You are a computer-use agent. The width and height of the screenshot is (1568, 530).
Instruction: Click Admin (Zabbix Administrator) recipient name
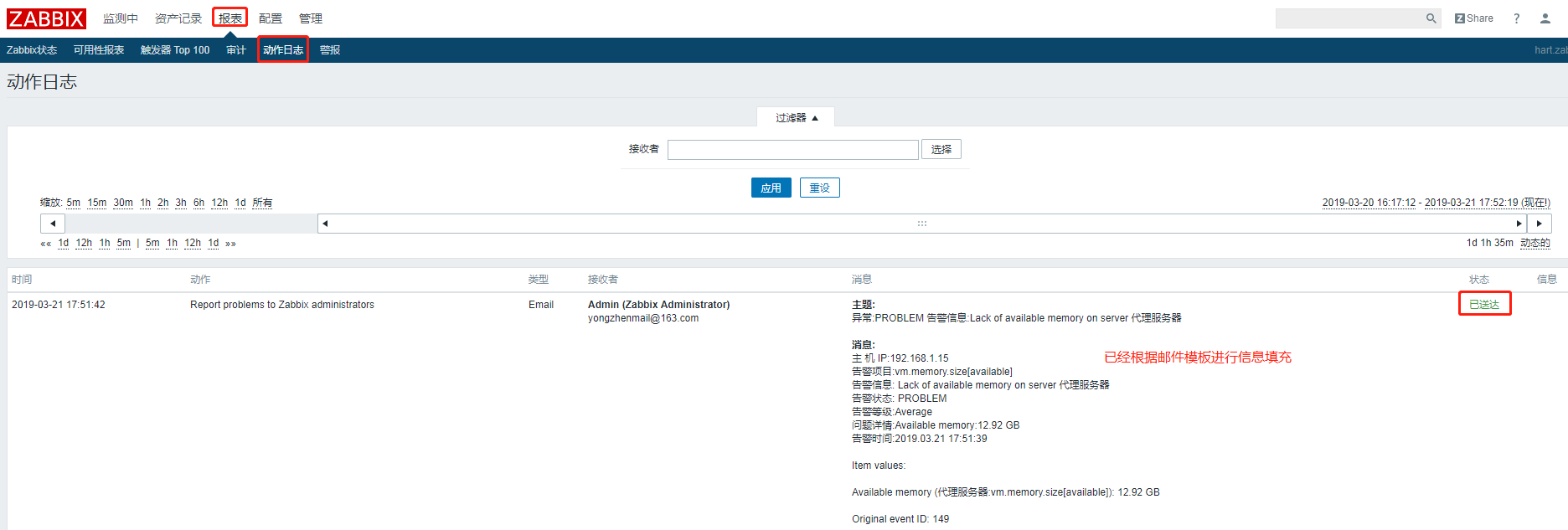point(659,305)
